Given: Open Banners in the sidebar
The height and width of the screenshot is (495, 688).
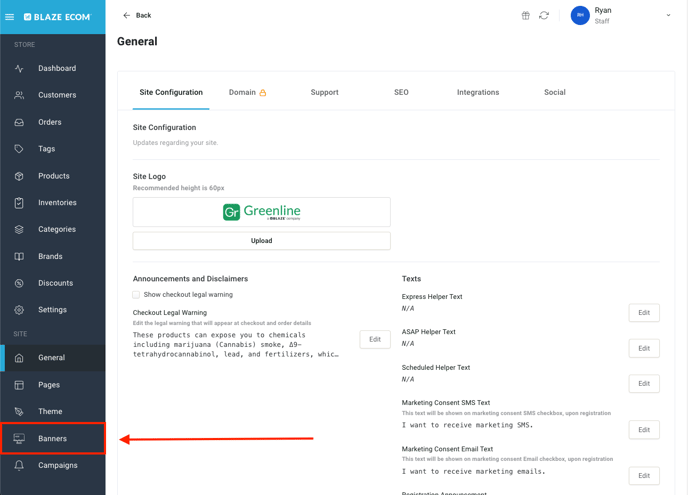Looking at the screenshot, I should [x=52, y=438].
